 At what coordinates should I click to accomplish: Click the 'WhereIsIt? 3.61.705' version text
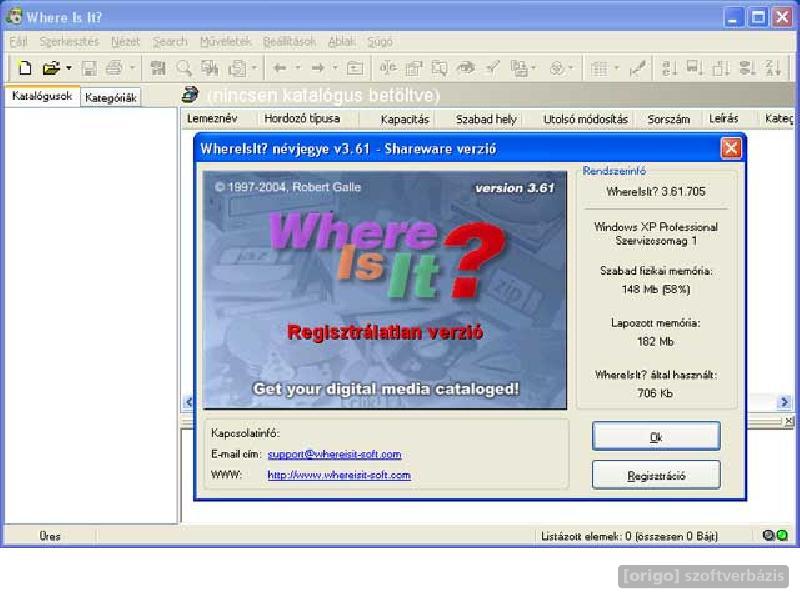(656, 192)
